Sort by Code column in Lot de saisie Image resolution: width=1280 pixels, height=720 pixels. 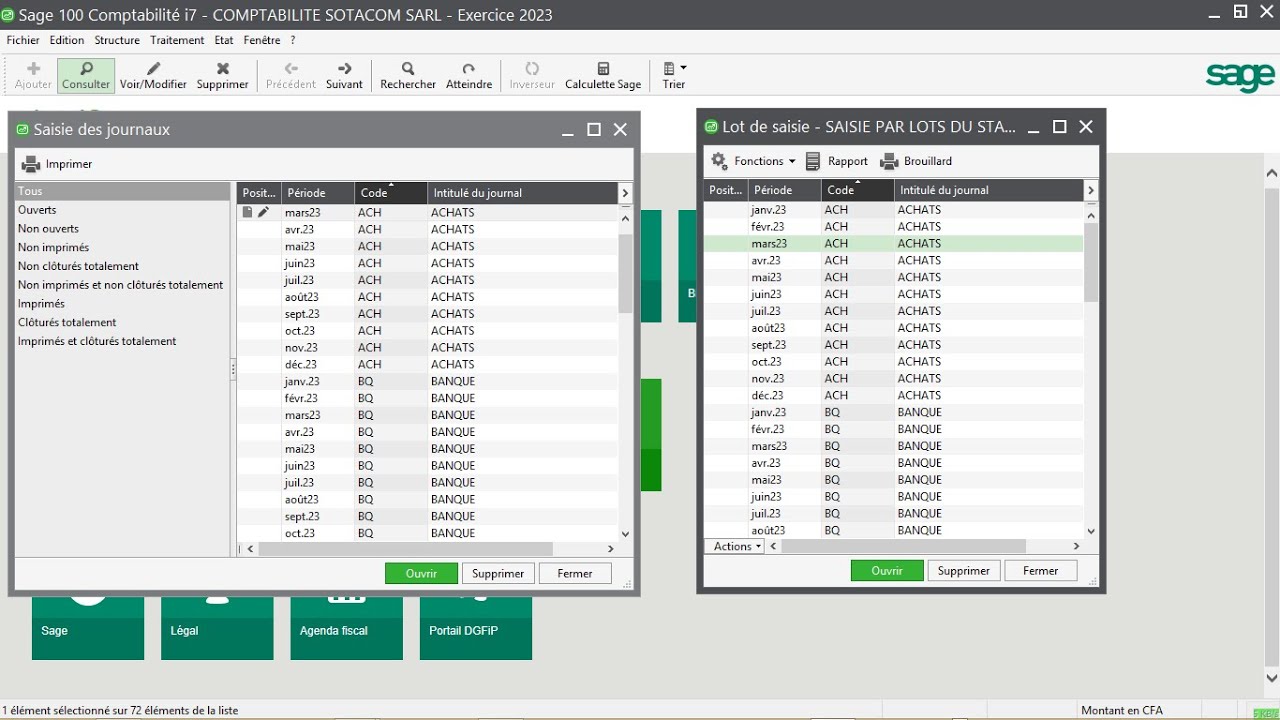click(858, 190)
